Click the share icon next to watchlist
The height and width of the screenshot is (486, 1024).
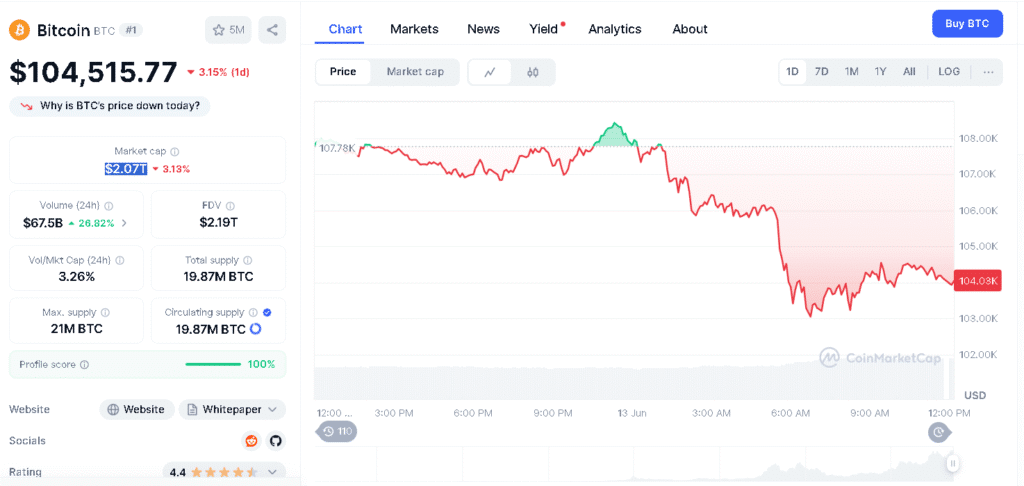271,30
